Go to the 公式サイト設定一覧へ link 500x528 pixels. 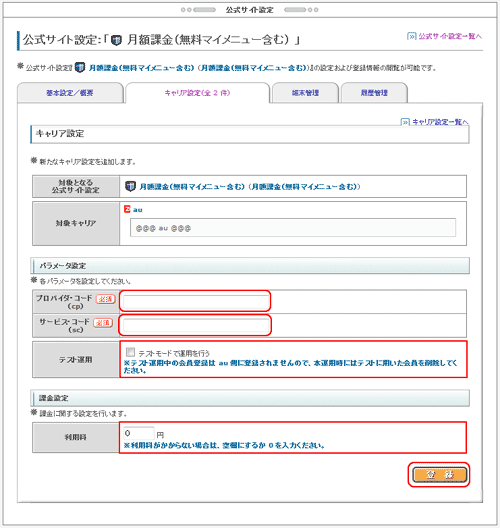click(x=450, y=36)
